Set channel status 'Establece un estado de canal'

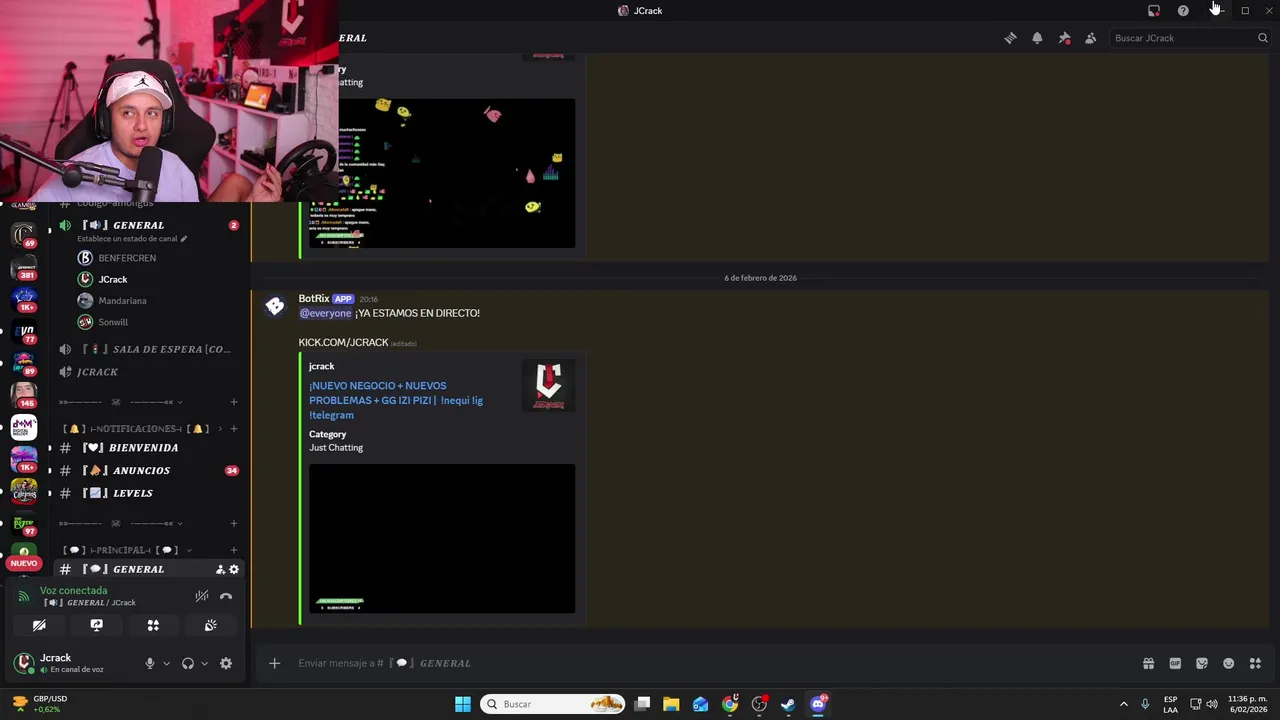(x=132, y=239)
